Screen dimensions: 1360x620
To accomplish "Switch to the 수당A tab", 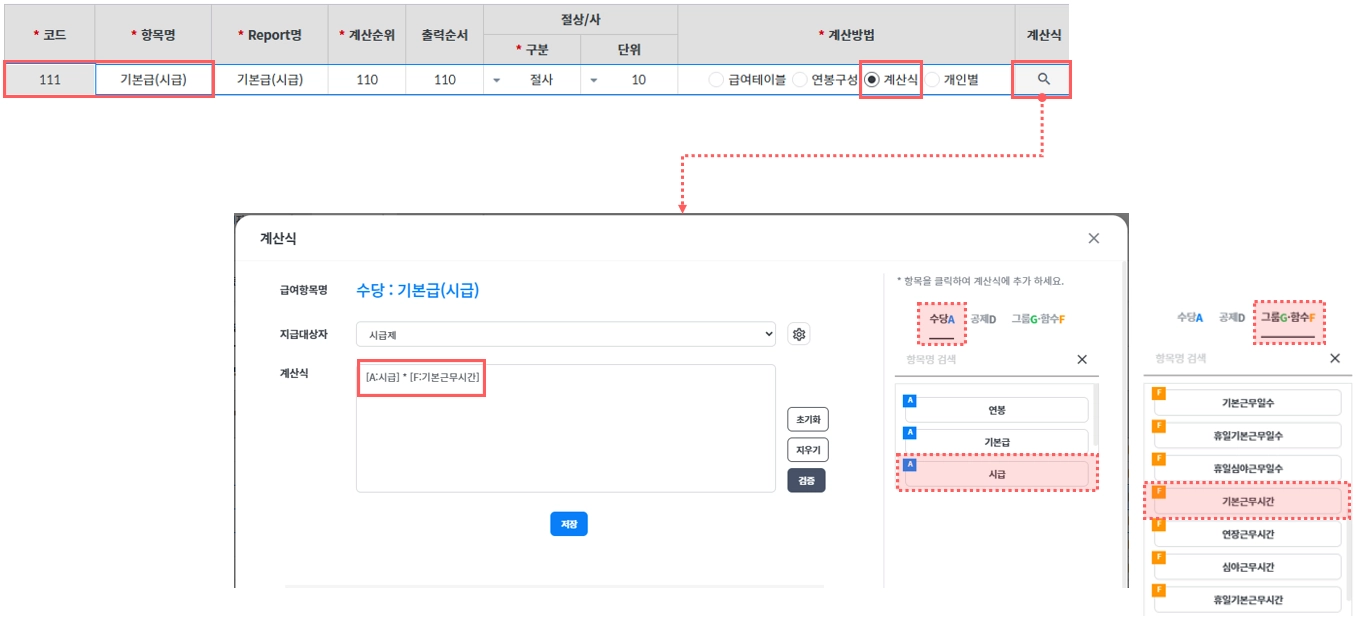I will point(942,318).
